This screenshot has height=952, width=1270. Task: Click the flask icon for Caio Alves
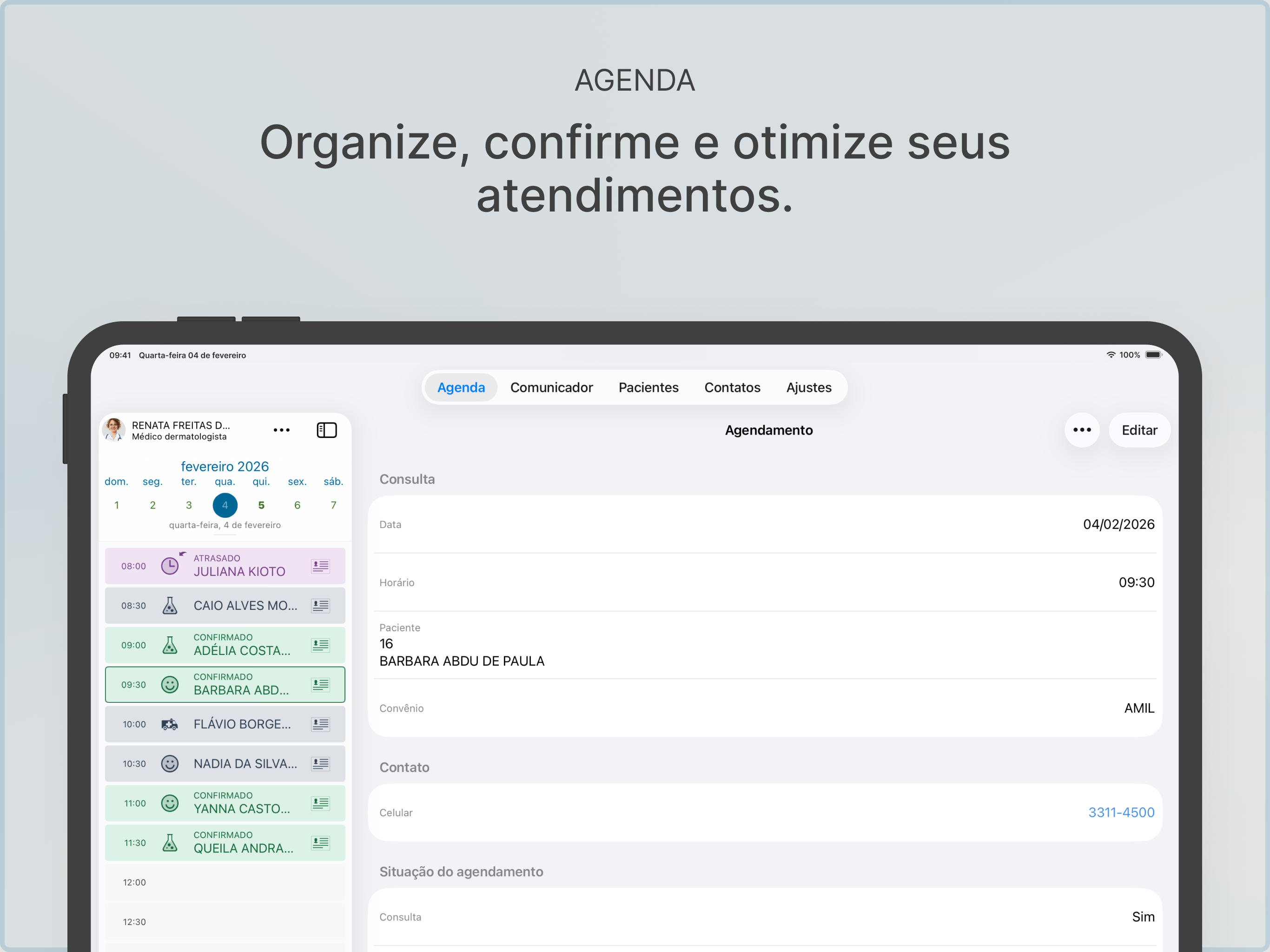tap(170, 606)
